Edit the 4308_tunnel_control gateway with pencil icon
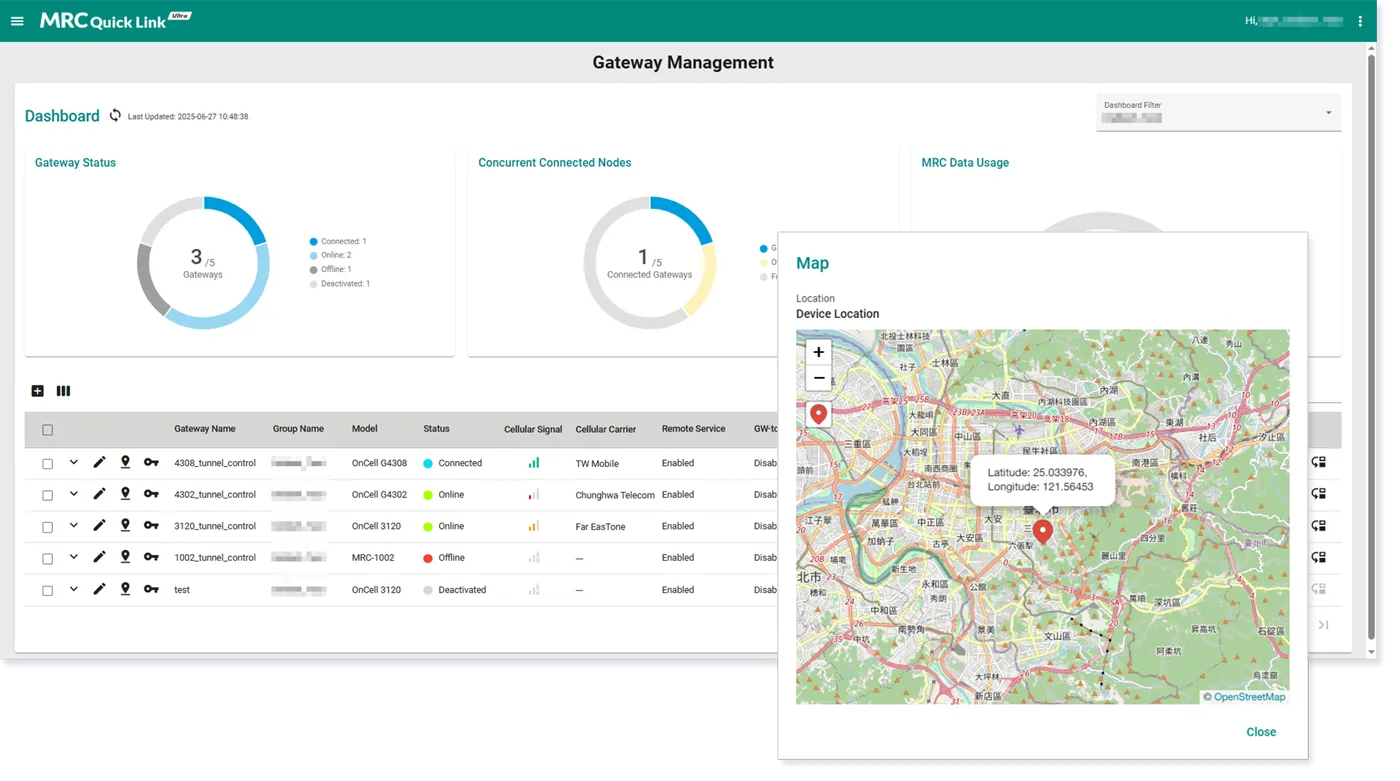The width and height of the screenshot is (1400, 781). [x=99, y=463]
